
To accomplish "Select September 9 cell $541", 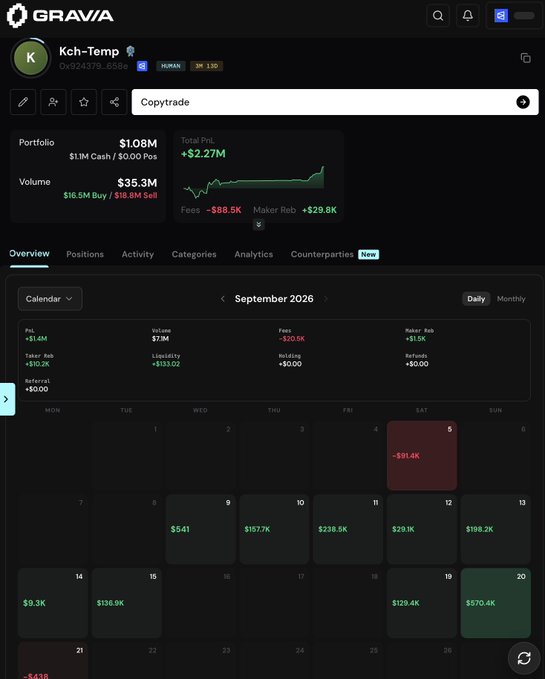I will pyautogui.click(x=201, y=529).
